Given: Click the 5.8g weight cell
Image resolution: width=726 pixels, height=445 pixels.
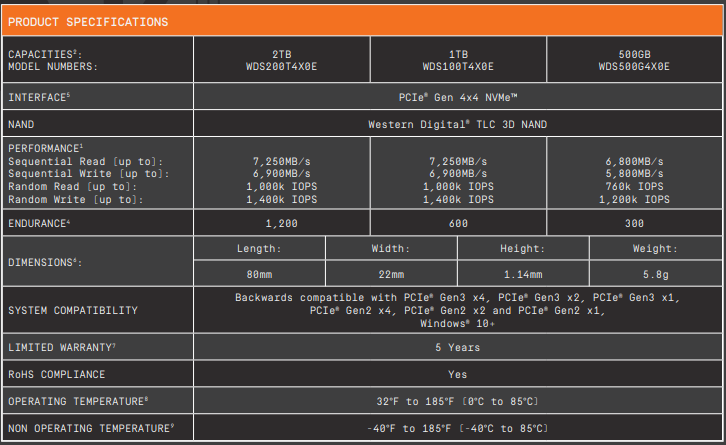Looking at the screenshot, I should (655, 274).
